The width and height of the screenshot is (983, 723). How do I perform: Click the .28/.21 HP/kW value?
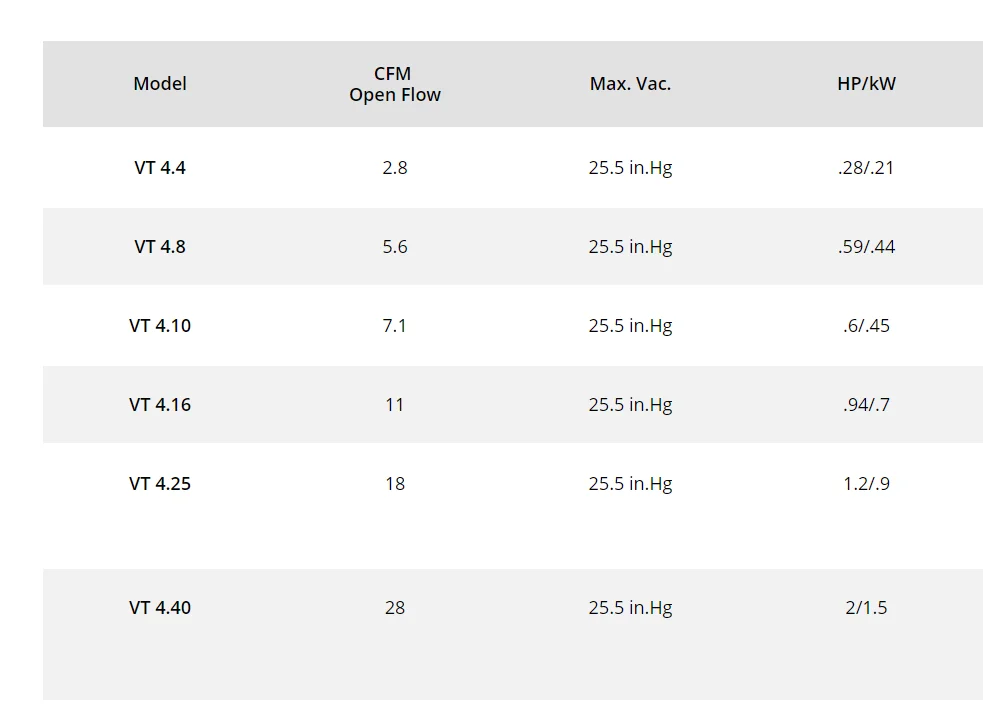866,167
